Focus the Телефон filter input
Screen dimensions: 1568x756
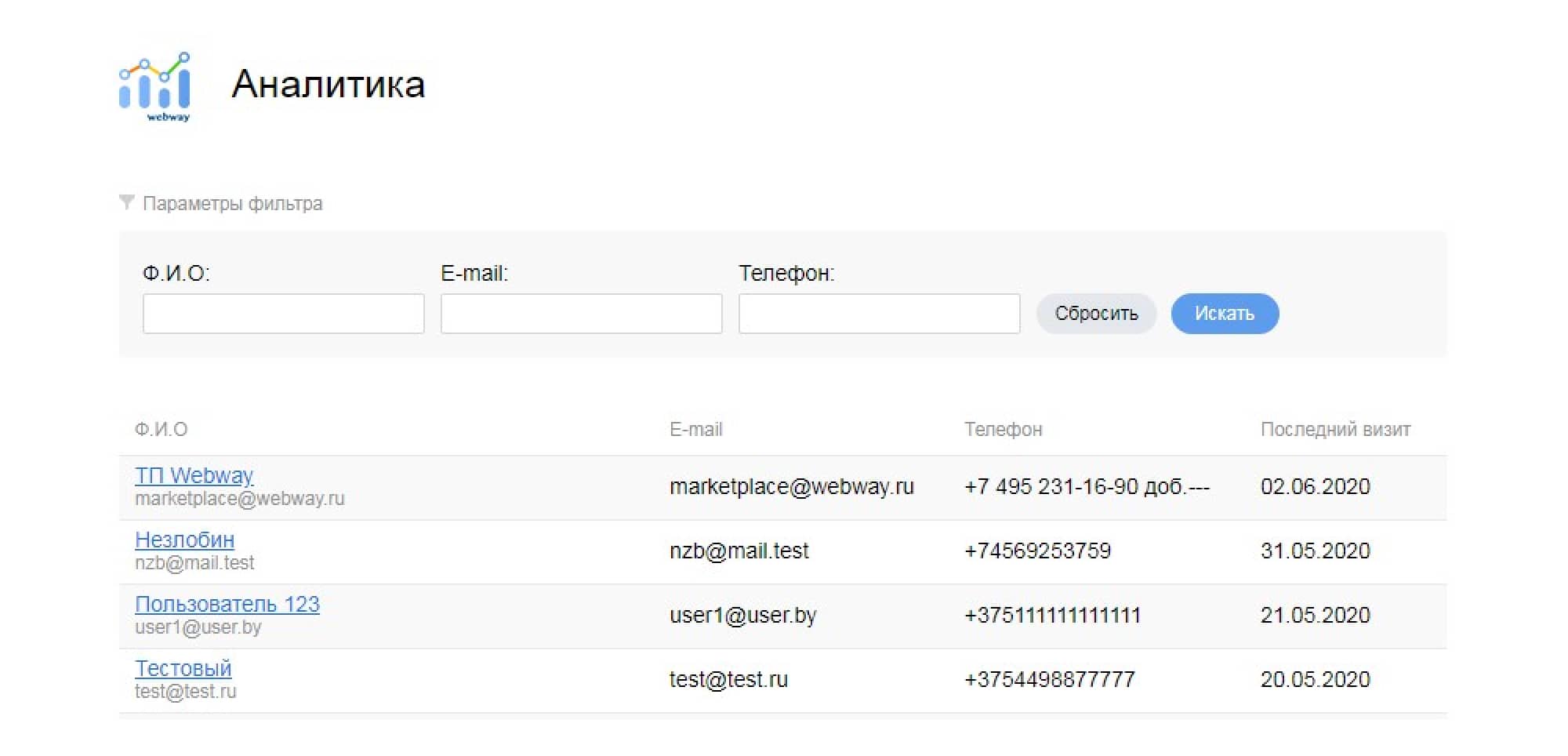(880, 314)
